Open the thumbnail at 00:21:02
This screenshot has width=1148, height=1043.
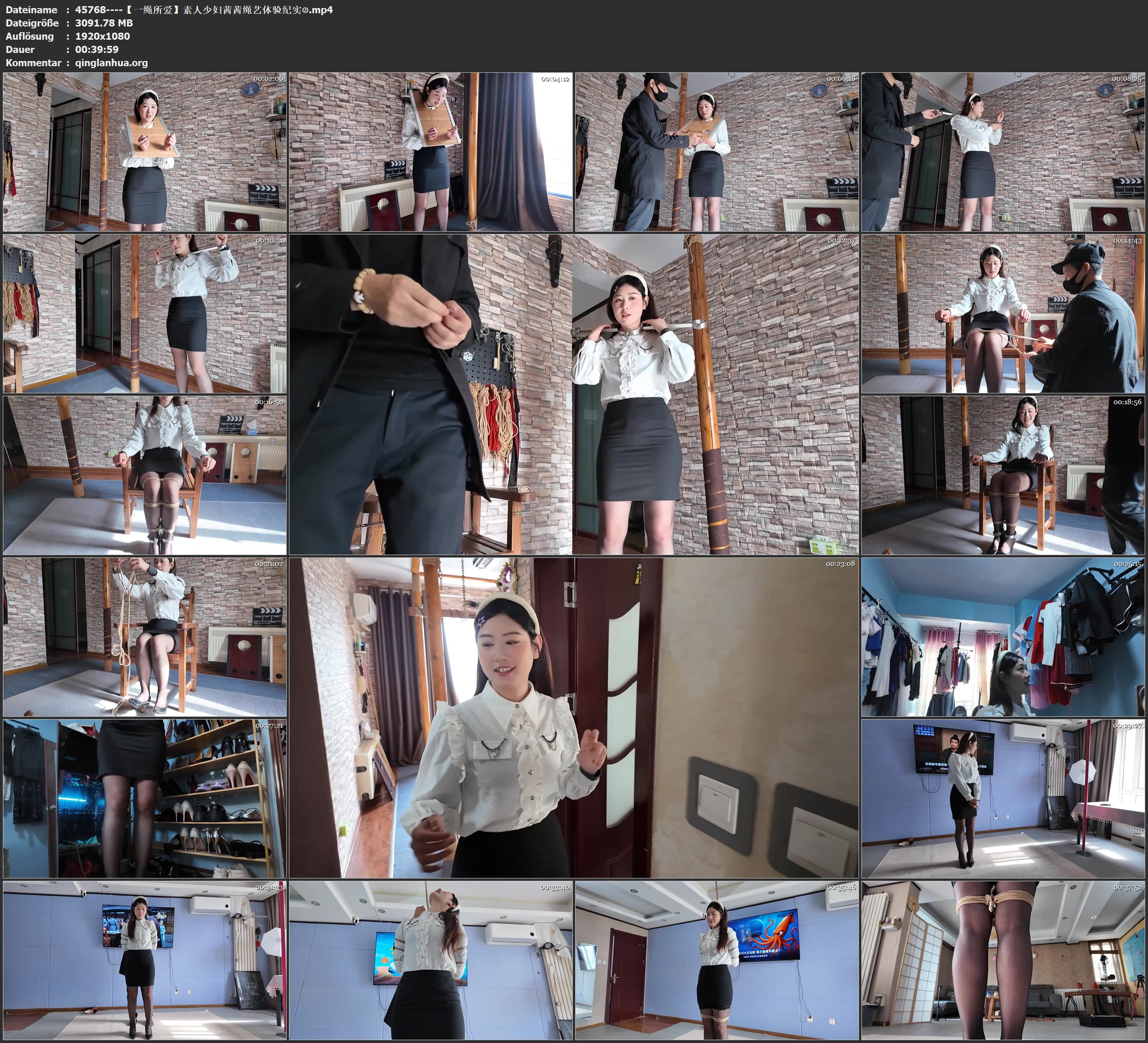pos(145,636)
